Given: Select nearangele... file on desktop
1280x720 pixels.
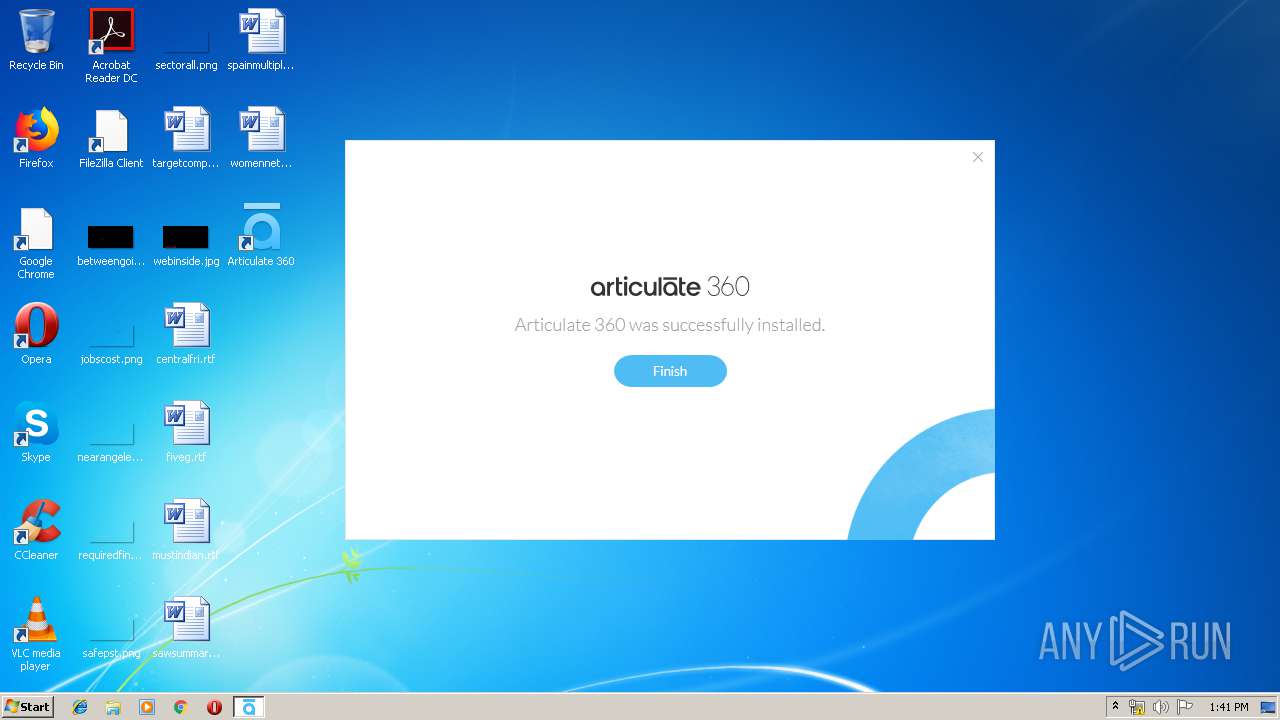Looking at the screenshot, I should point(111,441).
